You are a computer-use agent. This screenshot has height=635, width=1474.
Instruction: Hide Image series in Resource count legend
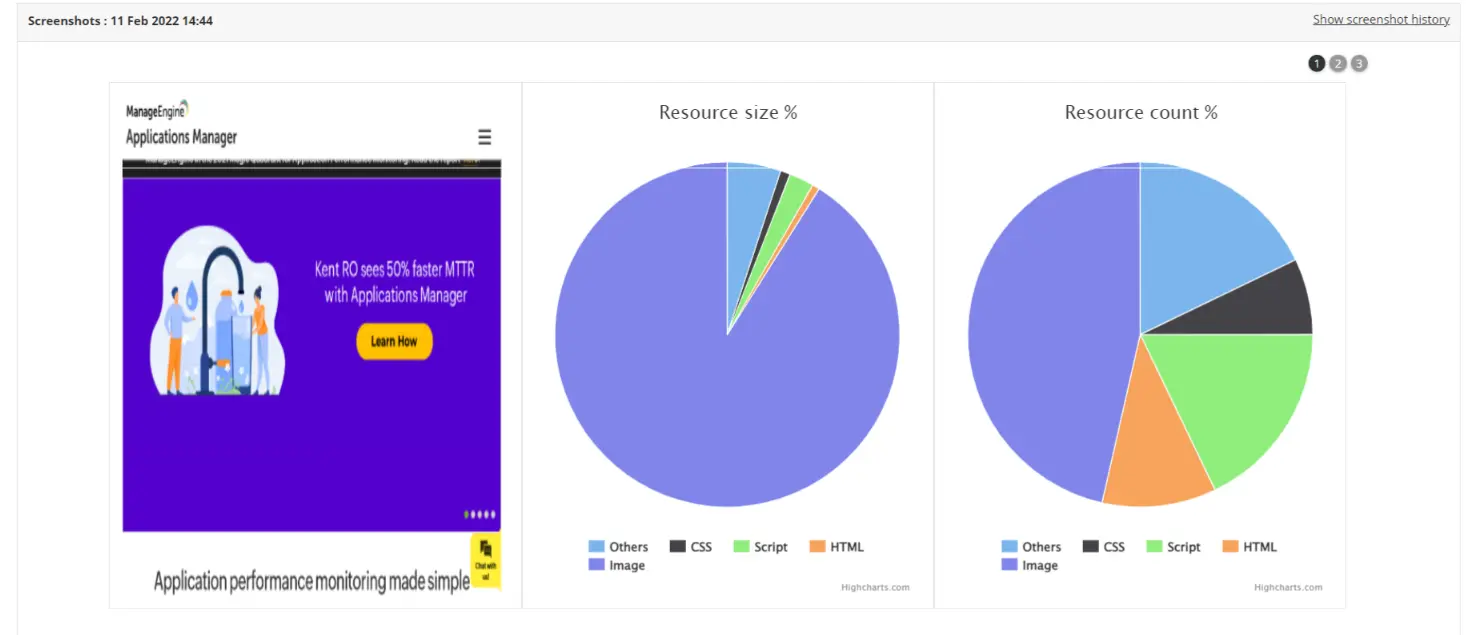click(1029, 566)
